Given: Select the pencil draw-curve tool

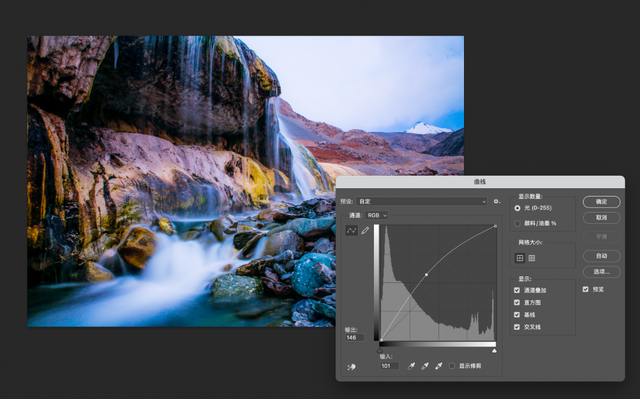Looking at the screenshot, I should coord(365,231).
